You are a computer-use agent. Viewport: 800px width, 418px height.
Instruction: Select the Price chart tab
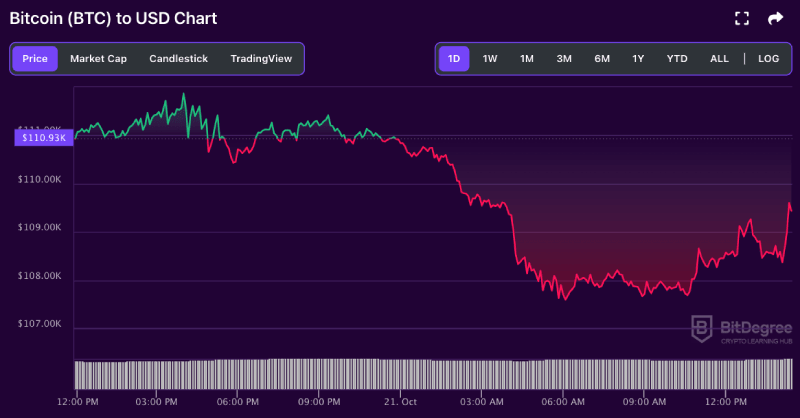tap(35, 59)
